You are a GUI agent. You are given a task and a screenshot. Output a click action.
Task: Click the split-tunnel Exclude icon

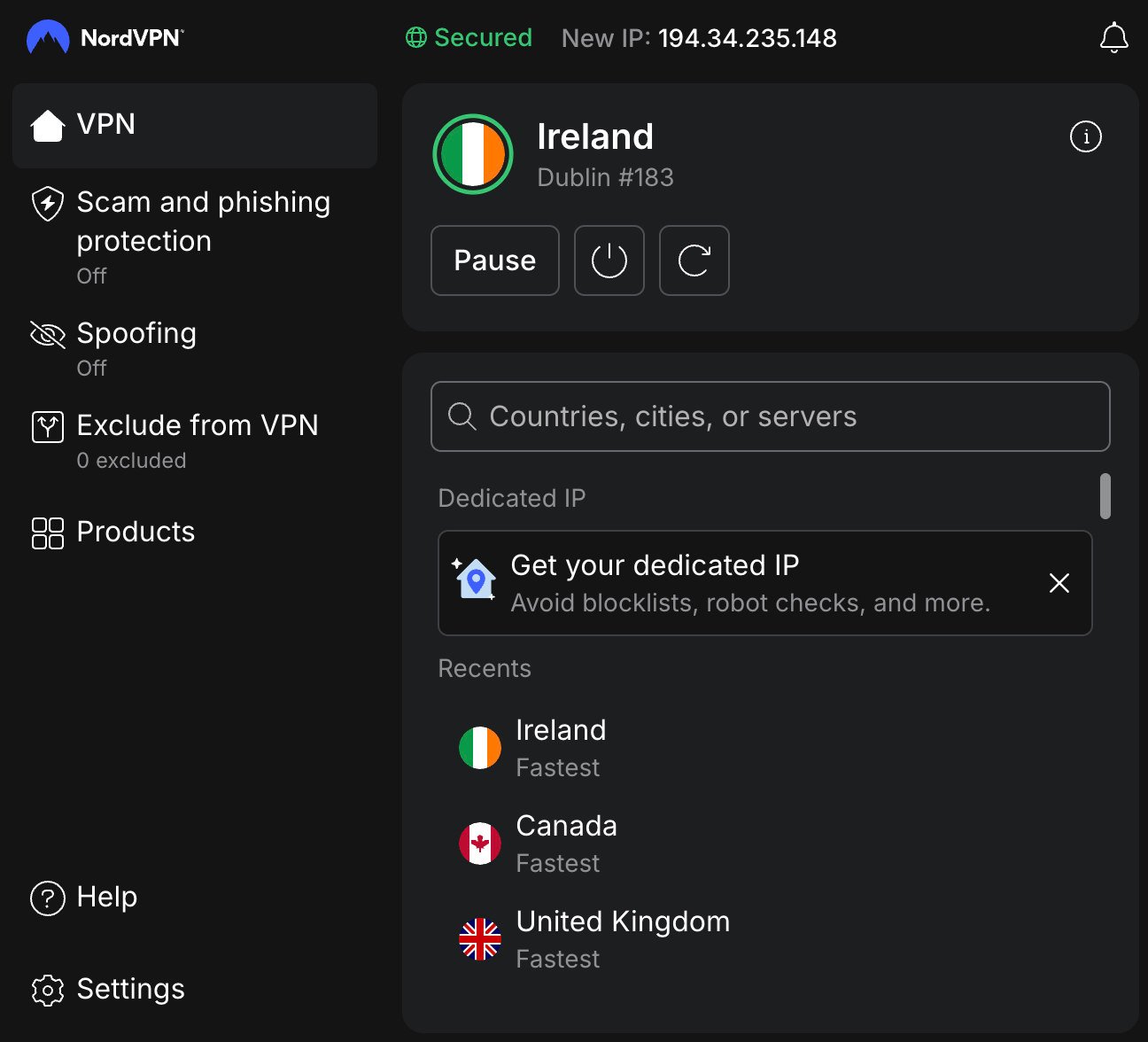[x=48, y=427]
